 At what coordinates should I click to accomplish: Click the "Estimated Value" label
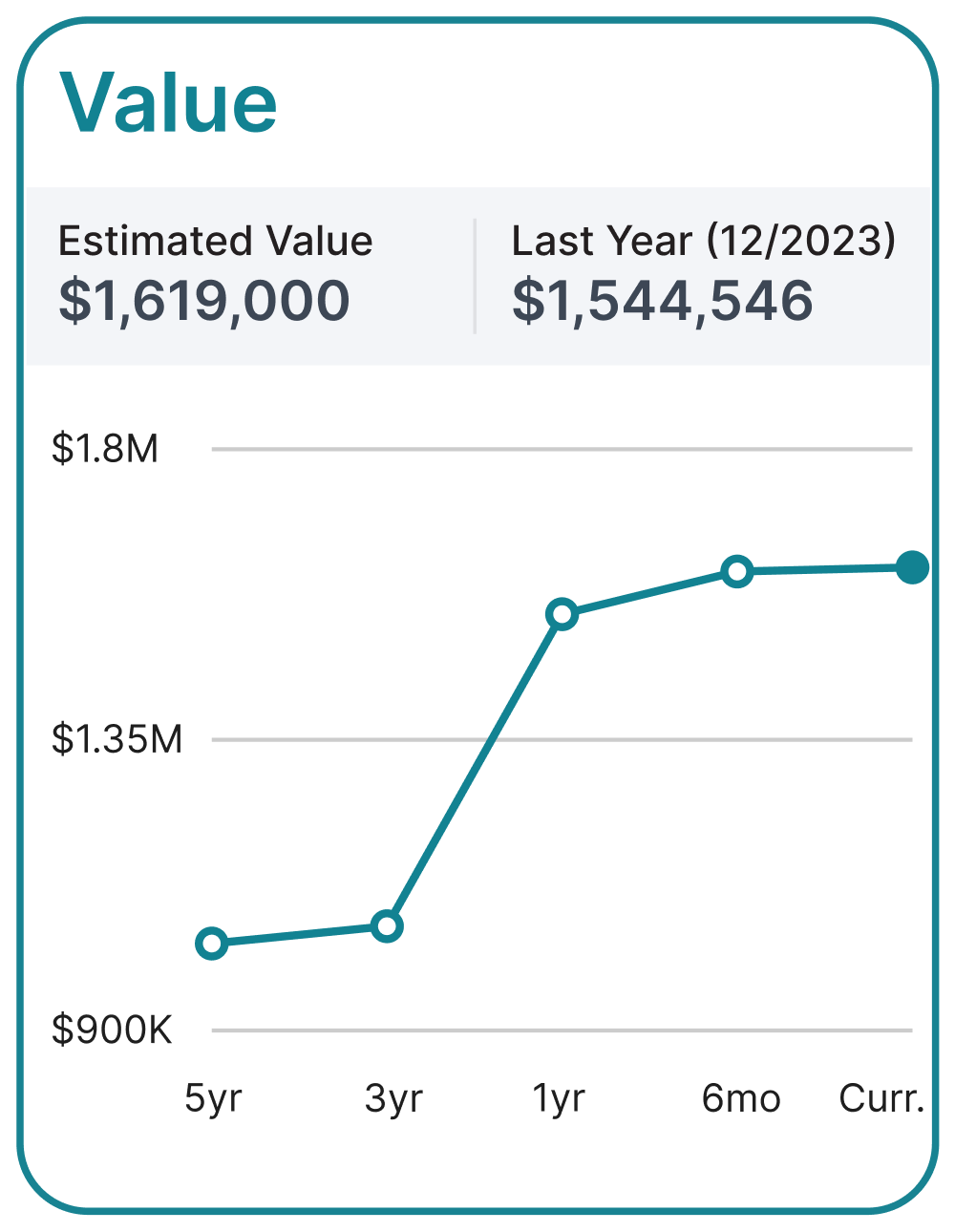pos(216,241)
